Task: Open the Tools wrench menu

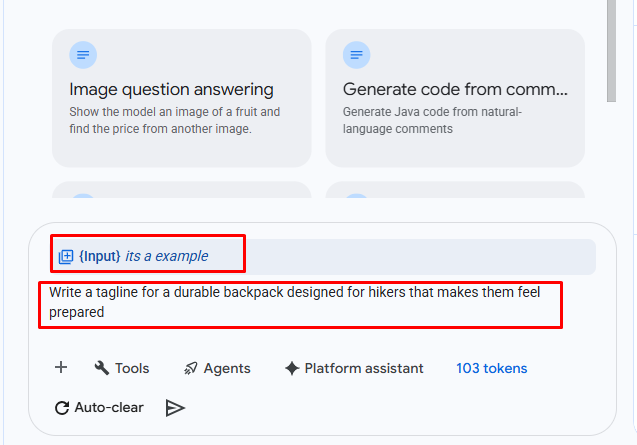Action: (122, 368)
